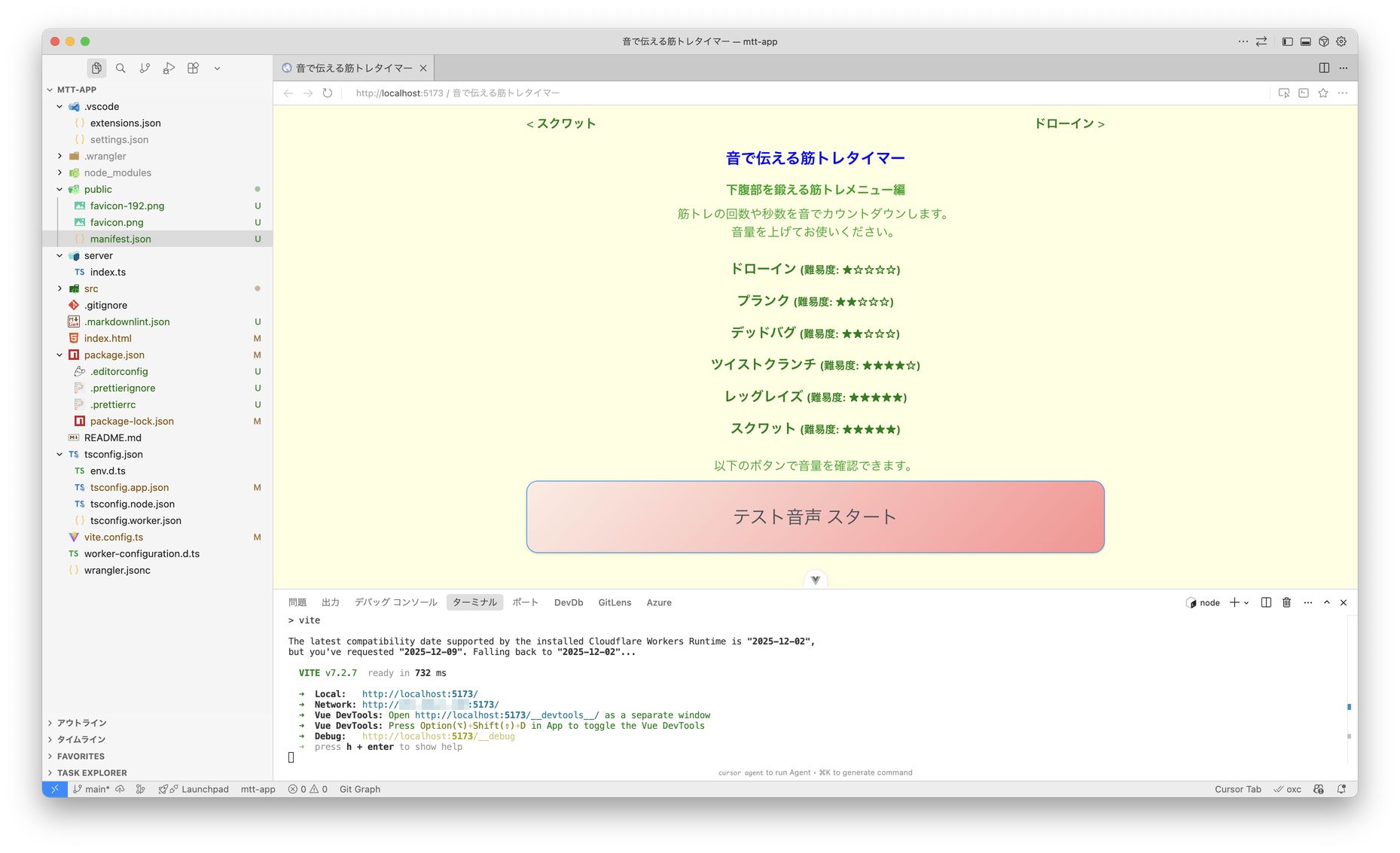Split the terminal panel
This screenshot has width=1400, height=853.
[1266, 602]
